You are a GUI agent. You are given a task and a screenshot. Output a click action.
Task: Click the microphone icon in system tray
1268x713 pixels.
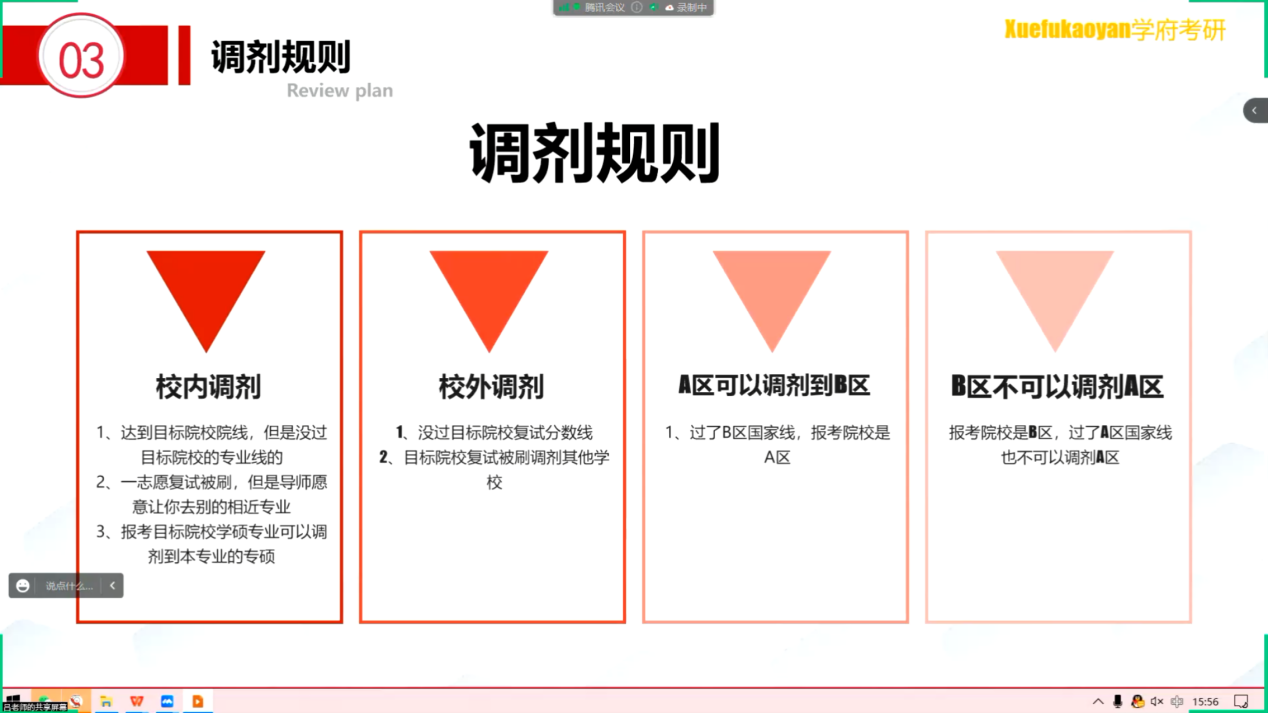[1118, 702]
